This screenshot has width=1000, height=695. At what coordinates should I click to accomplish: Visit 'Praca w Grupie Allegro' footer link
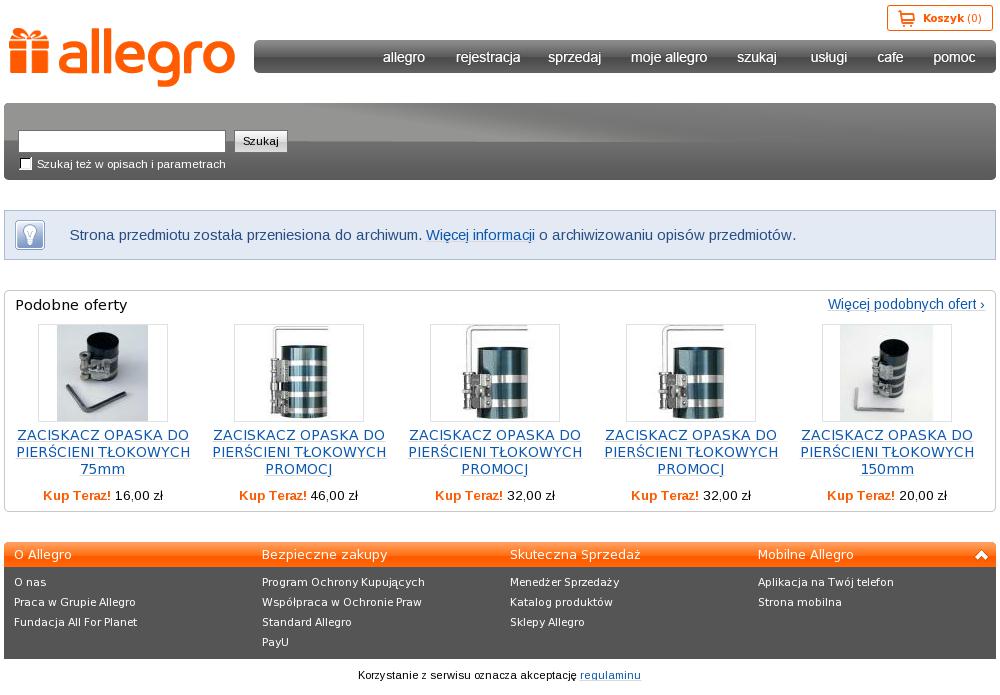[75, 602]
